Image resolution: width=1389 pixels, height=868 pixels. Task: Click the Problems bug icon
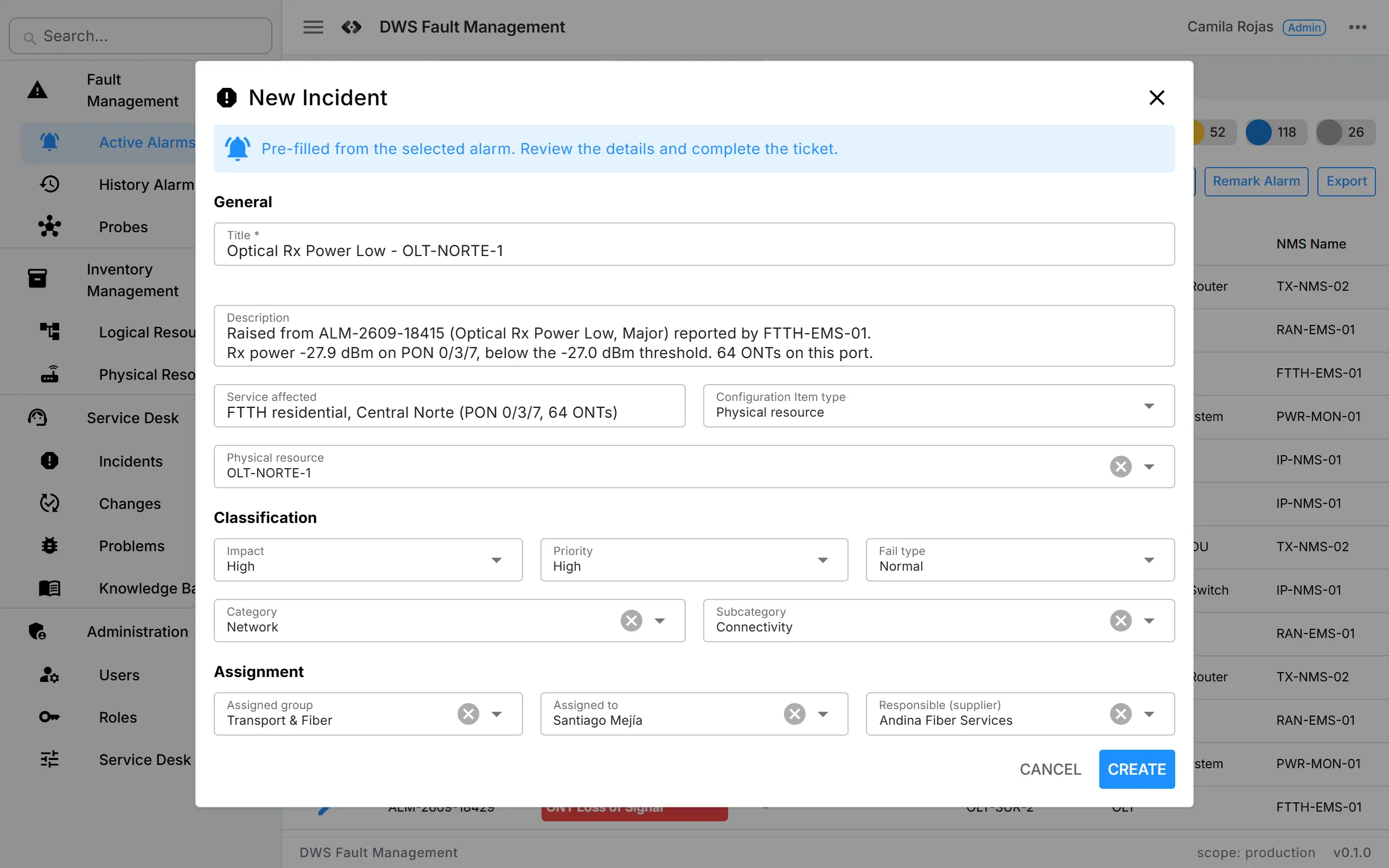point(50,545)
